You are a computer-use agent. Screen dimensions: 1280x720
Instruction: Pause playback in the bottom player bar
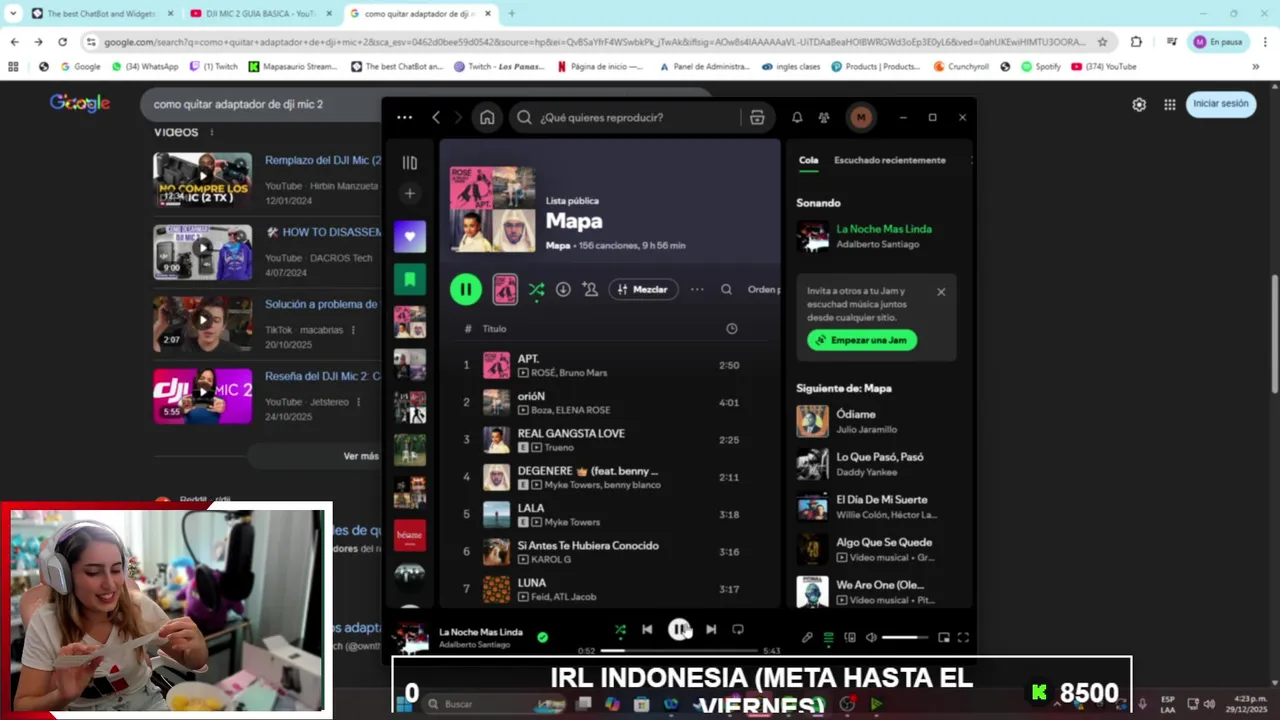click(x=679, y=629)
